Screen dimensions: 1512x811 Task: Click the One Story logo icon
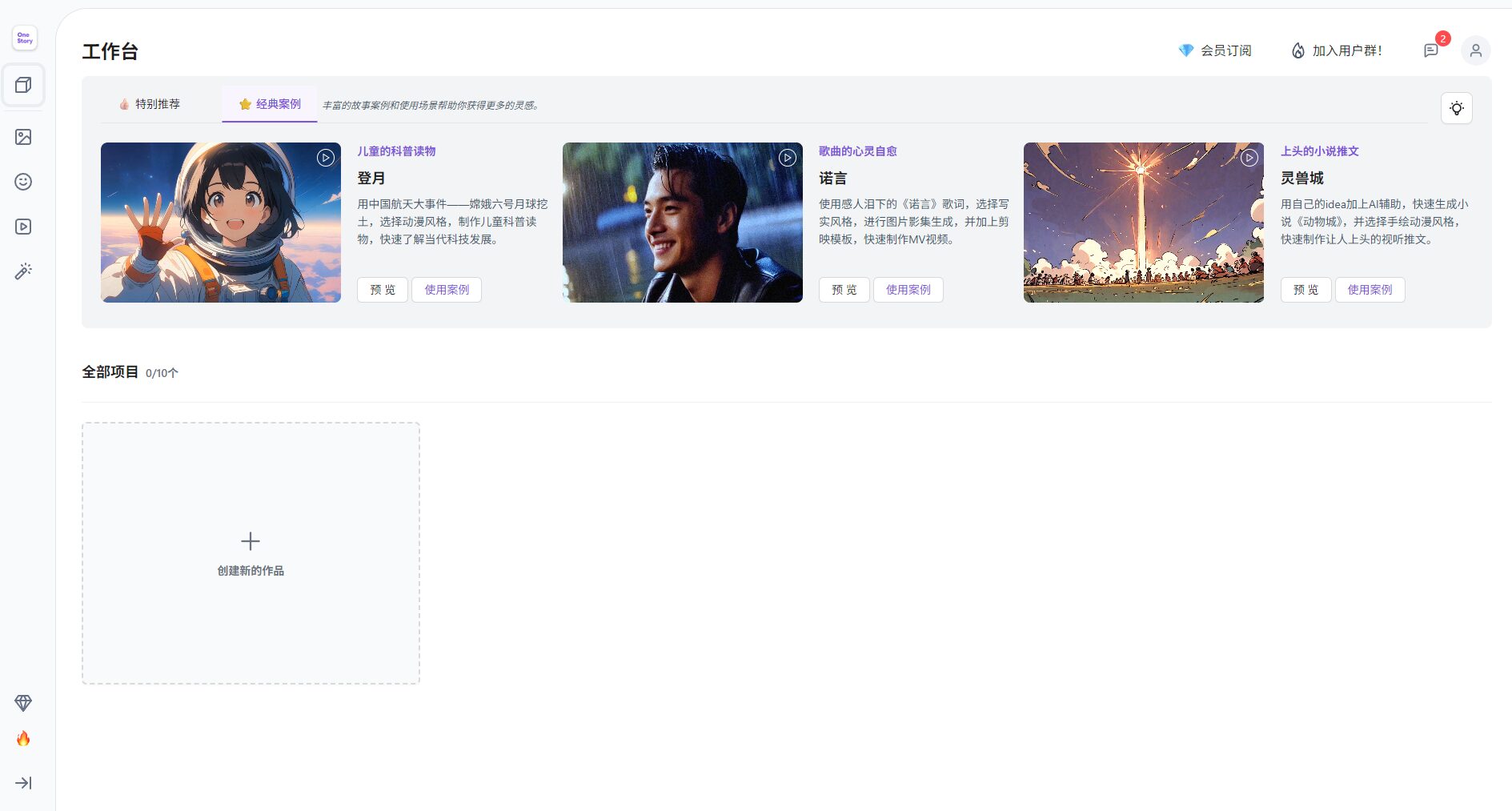coord(25,38)
